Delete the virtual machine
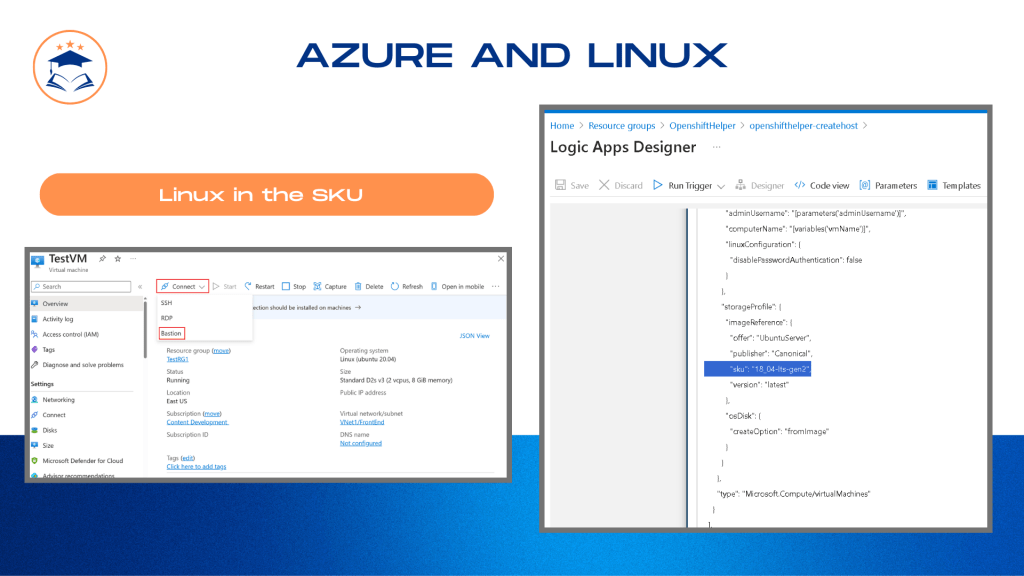Viewport: 1024px width, 576px height. [x=369, y=286]
